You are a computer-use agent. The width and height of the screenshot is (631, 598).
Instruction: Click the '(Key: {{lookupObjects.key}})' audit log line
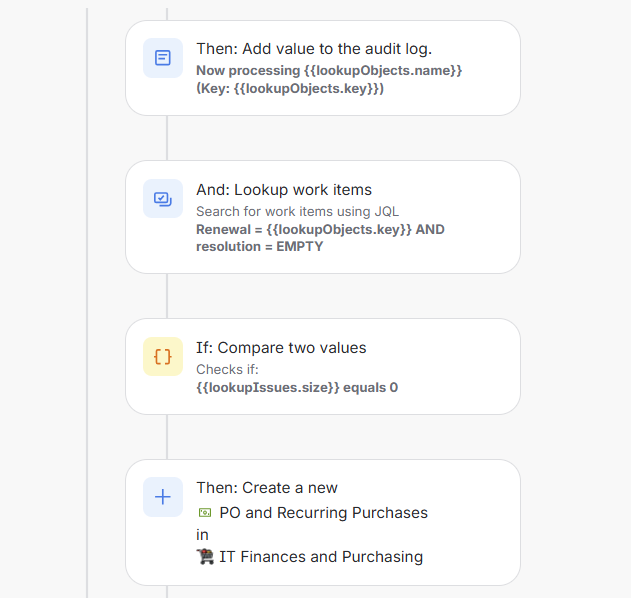point(290,88)
